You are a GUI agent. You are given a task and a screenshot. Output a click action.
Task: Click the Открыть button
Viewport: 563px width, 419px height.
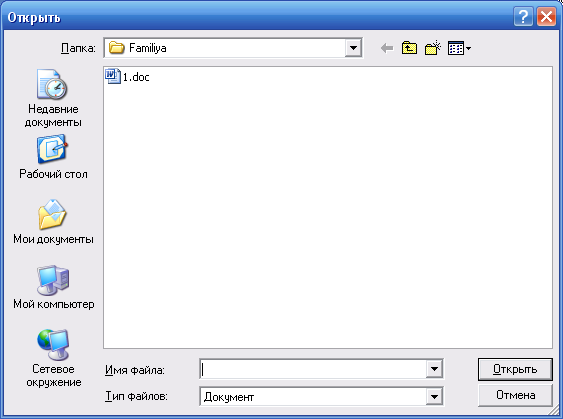pos(515,369)
